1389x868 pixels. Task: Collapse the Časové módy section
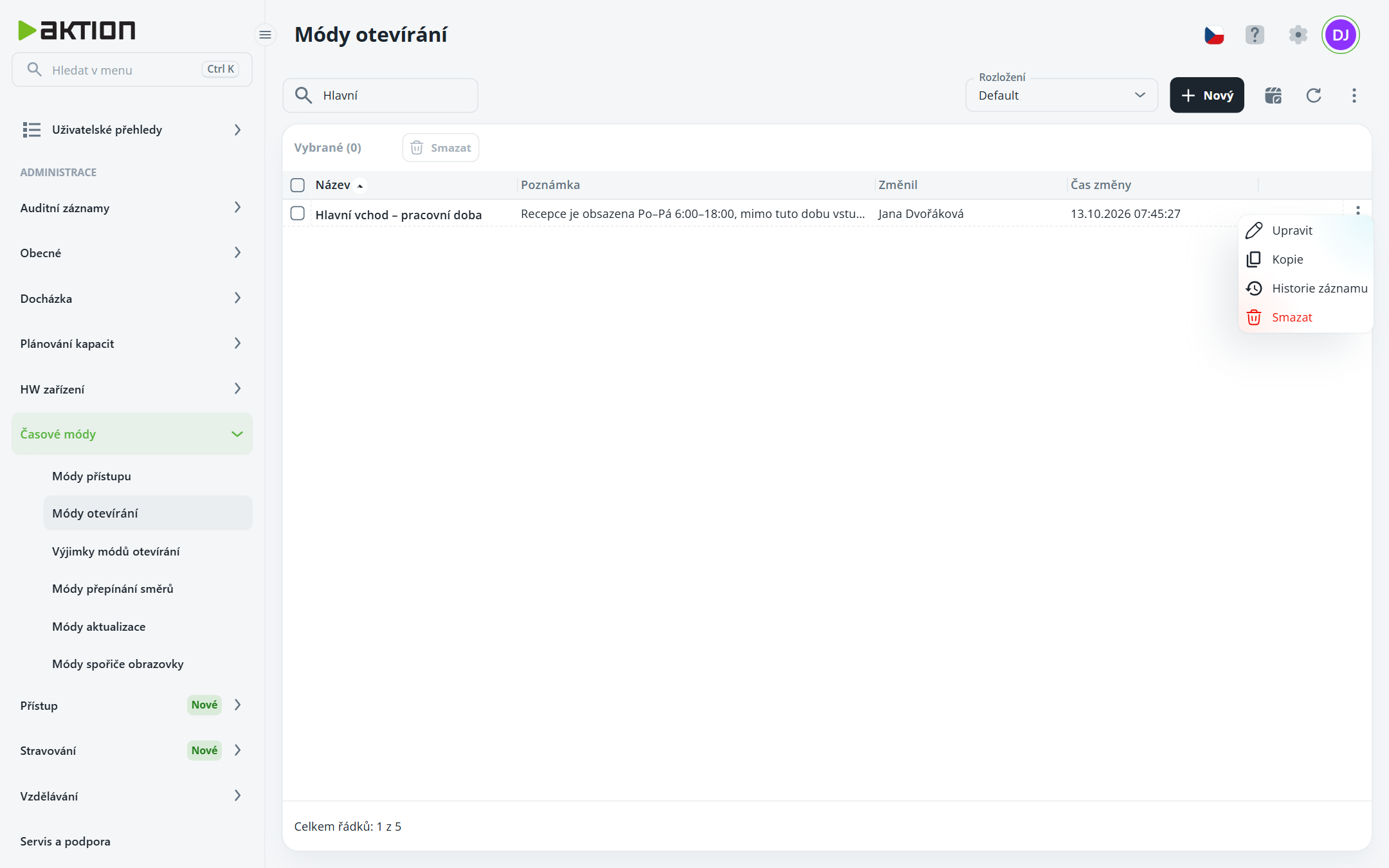point(132,434)
